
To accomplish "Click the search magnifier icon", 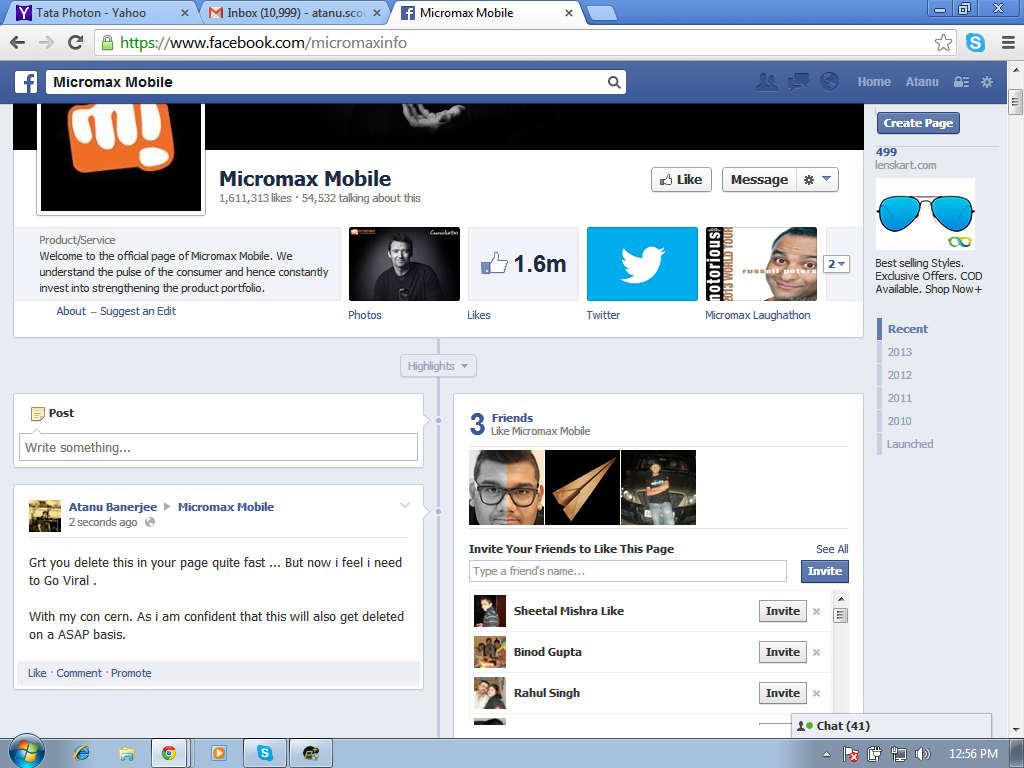I will pyautogui.click(x=615, y=82).
